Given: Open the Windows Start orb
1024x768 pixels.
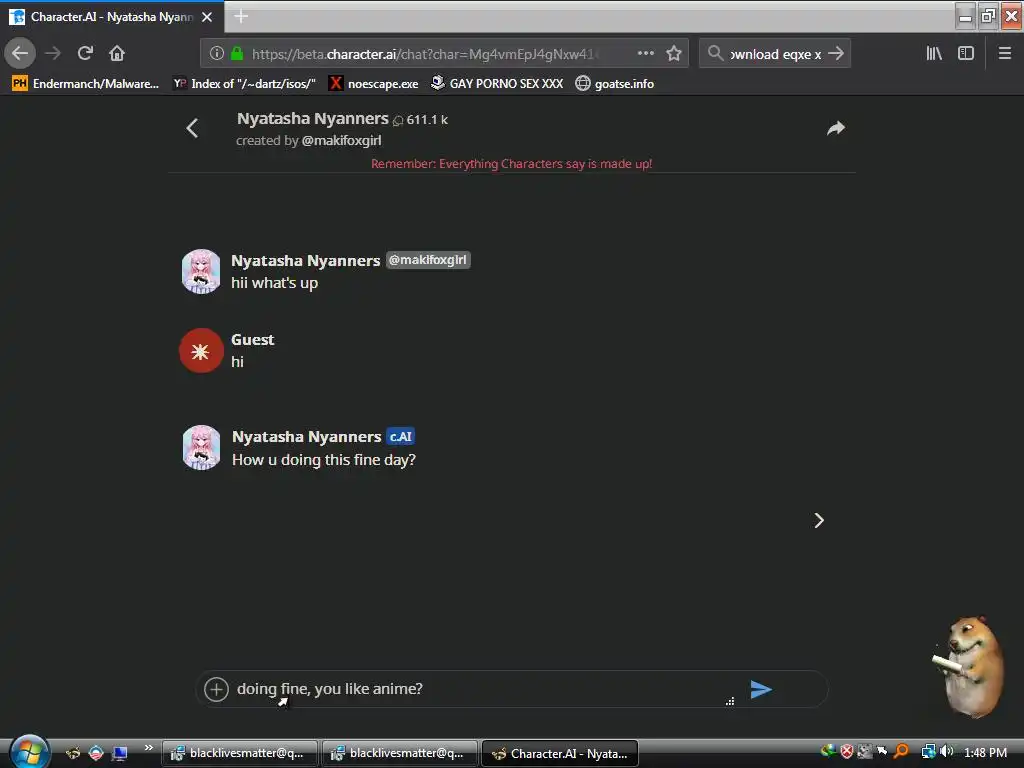Looking at the screenshot, I should click(29, 752).
